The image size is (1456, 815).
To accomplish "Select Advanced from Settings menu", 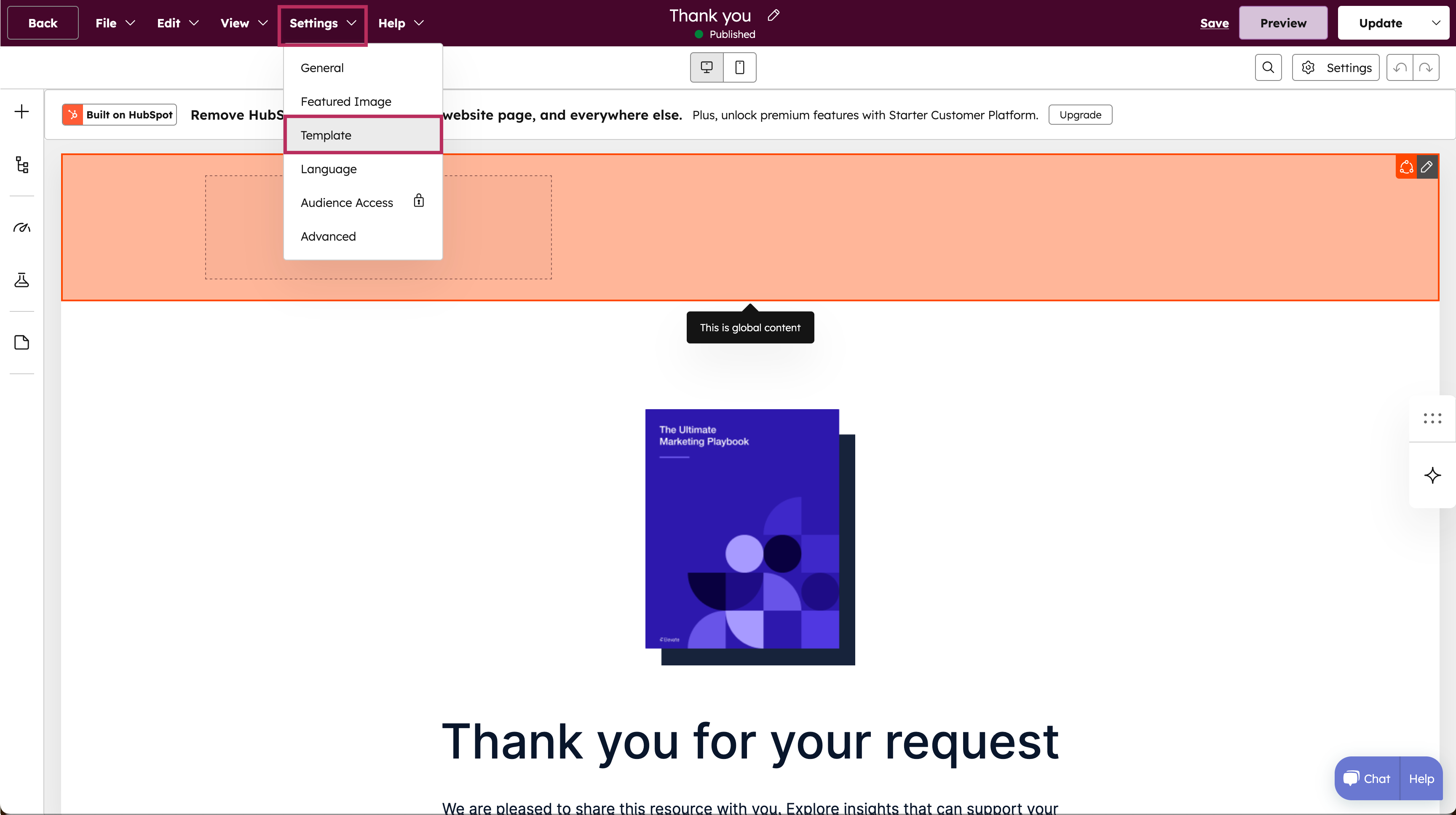I will coord(328,236).
